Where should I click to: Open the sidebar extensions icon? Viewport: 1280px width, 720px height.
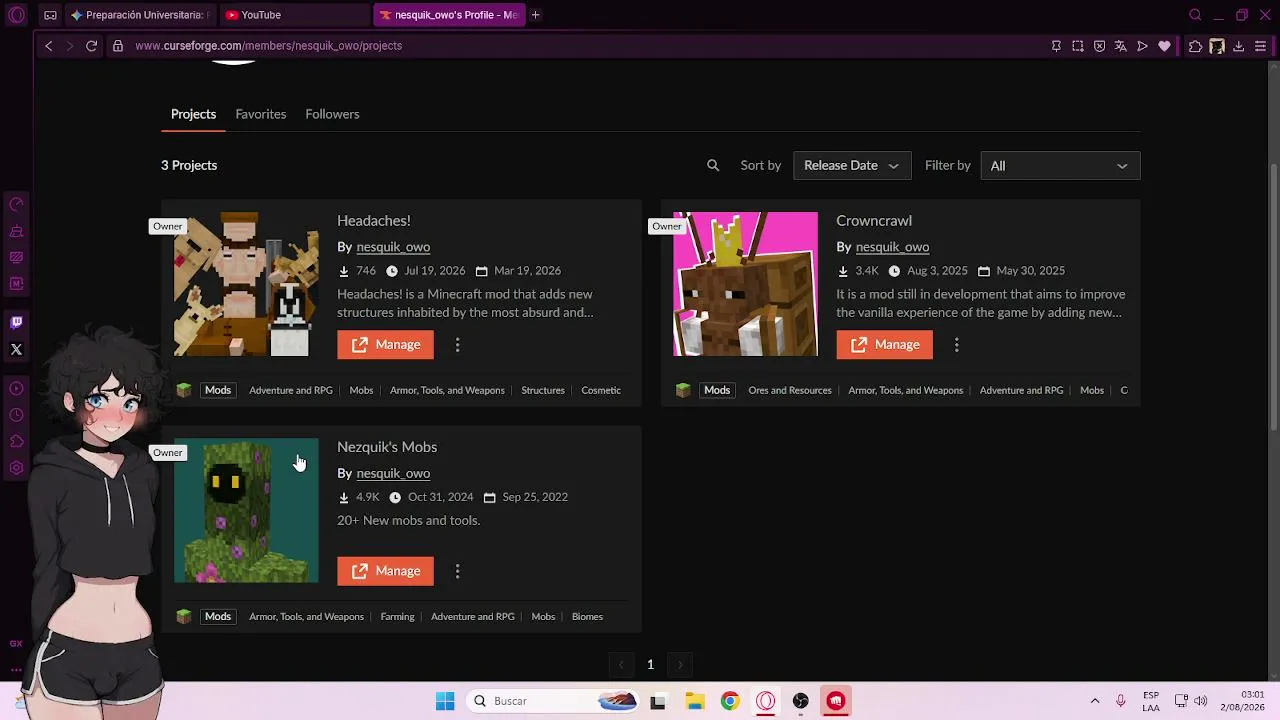coord(16,441)
